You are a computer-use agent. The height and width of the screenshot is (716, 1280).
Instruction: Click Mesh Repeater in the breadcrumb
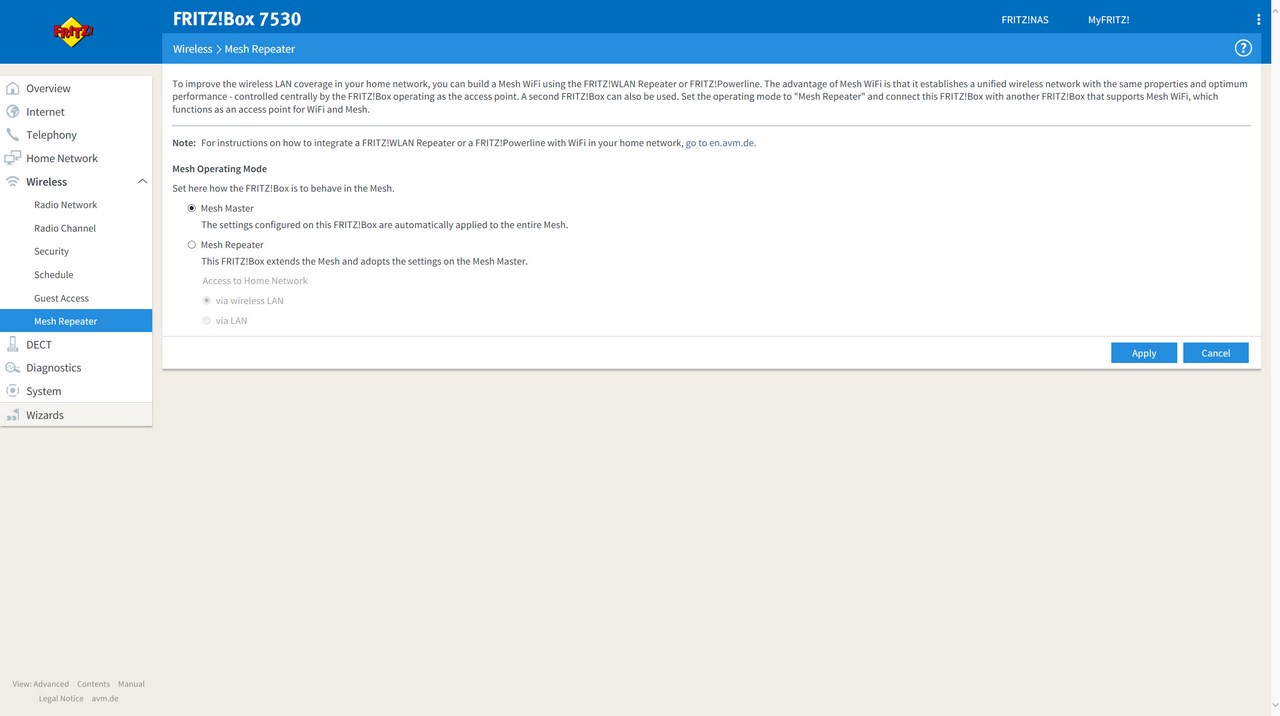coord(260,49)
